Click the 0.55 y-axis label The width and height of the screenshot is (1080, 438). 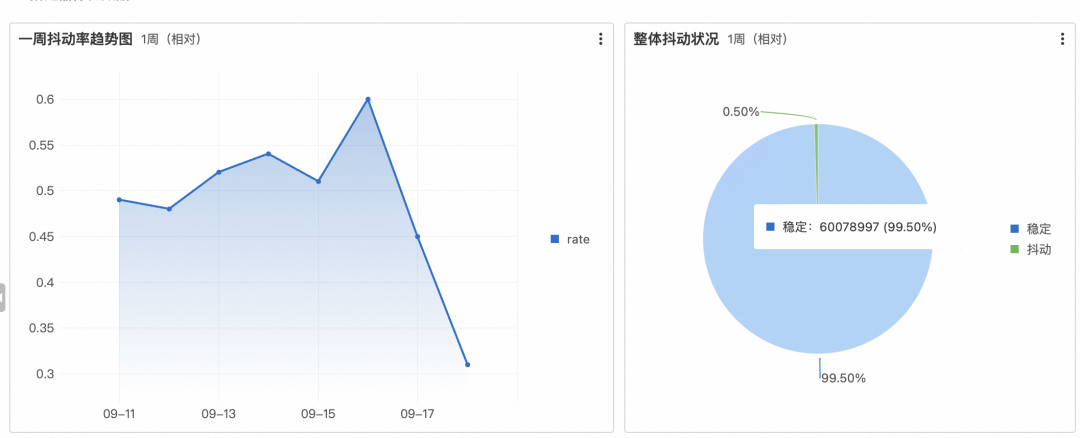(42, 145)
